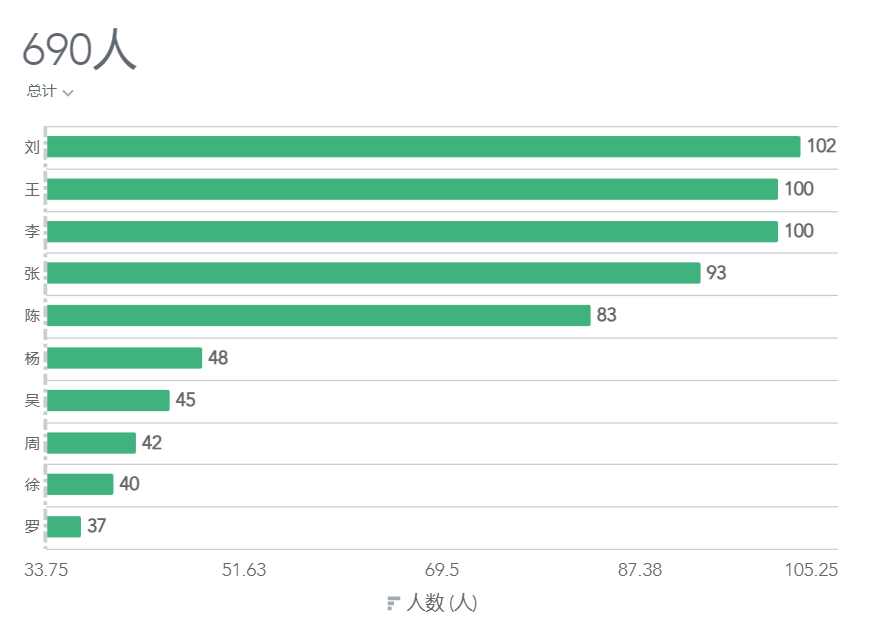Viewport: 879px width, 629px height.
Task: Select the 罗 bar showing 37
Action: point(64,527)
